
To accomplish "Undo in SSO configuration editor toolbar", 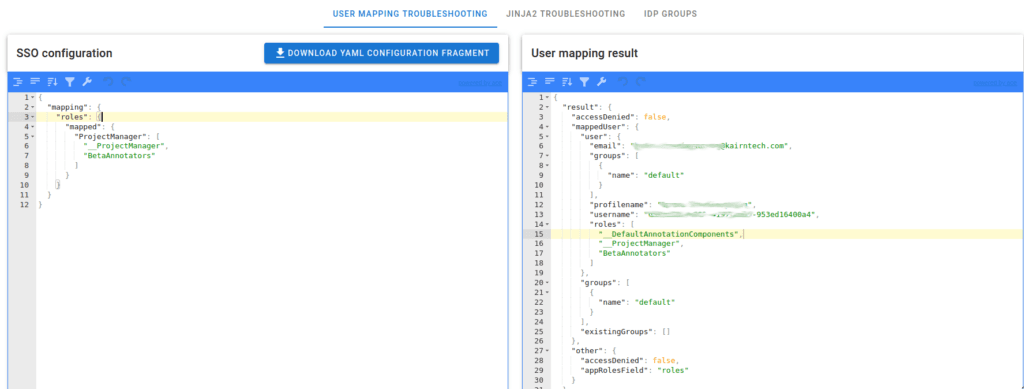I will coord(108,82).
